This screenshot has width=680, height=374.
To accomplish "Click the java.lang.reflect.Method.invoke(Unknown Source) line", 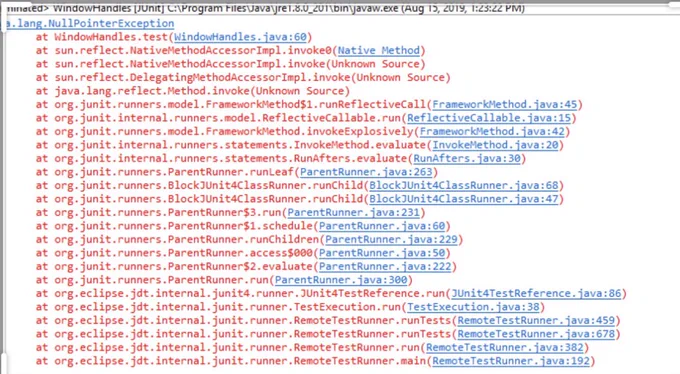I will click(193, 91).
